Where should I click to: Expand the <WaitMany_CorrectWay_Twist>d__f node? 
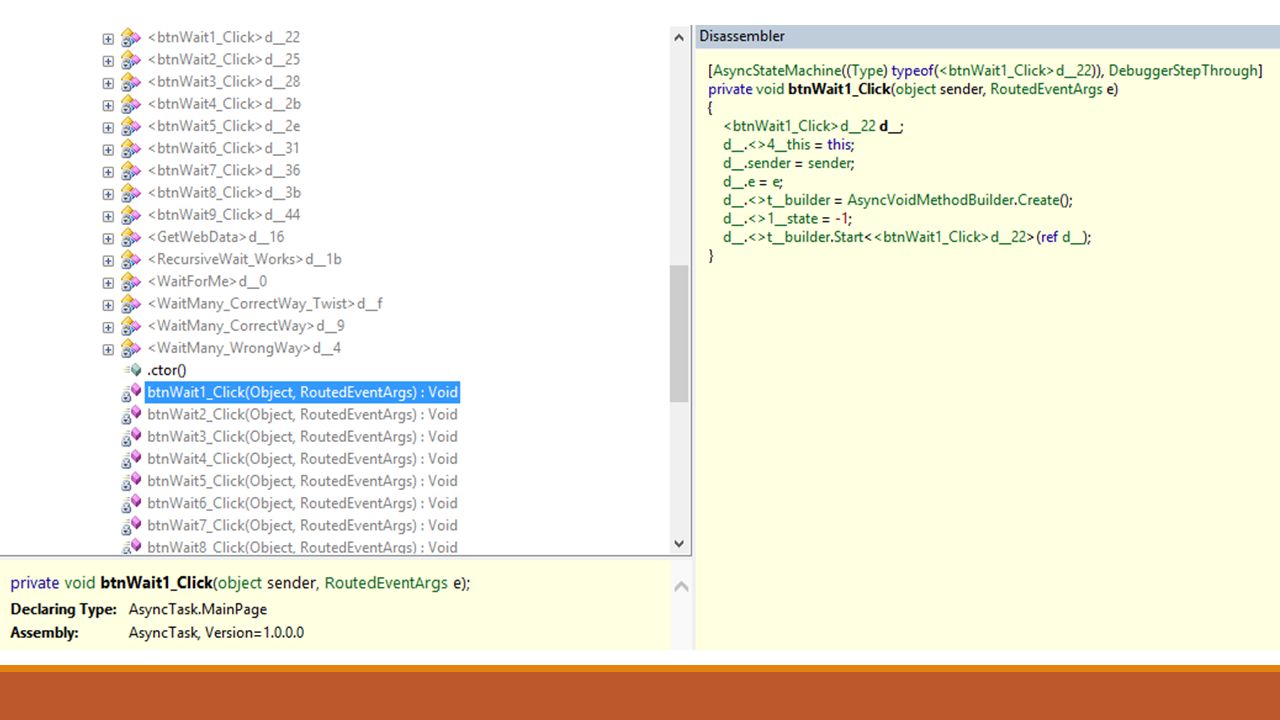click(108, 304)
